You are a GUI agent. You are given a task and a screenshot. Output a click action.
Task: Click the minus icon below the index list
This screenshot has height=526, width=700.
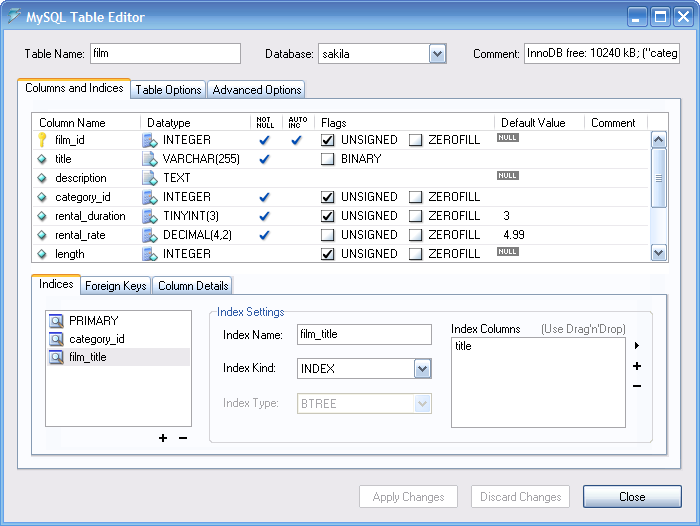click(x=182, y=438)
